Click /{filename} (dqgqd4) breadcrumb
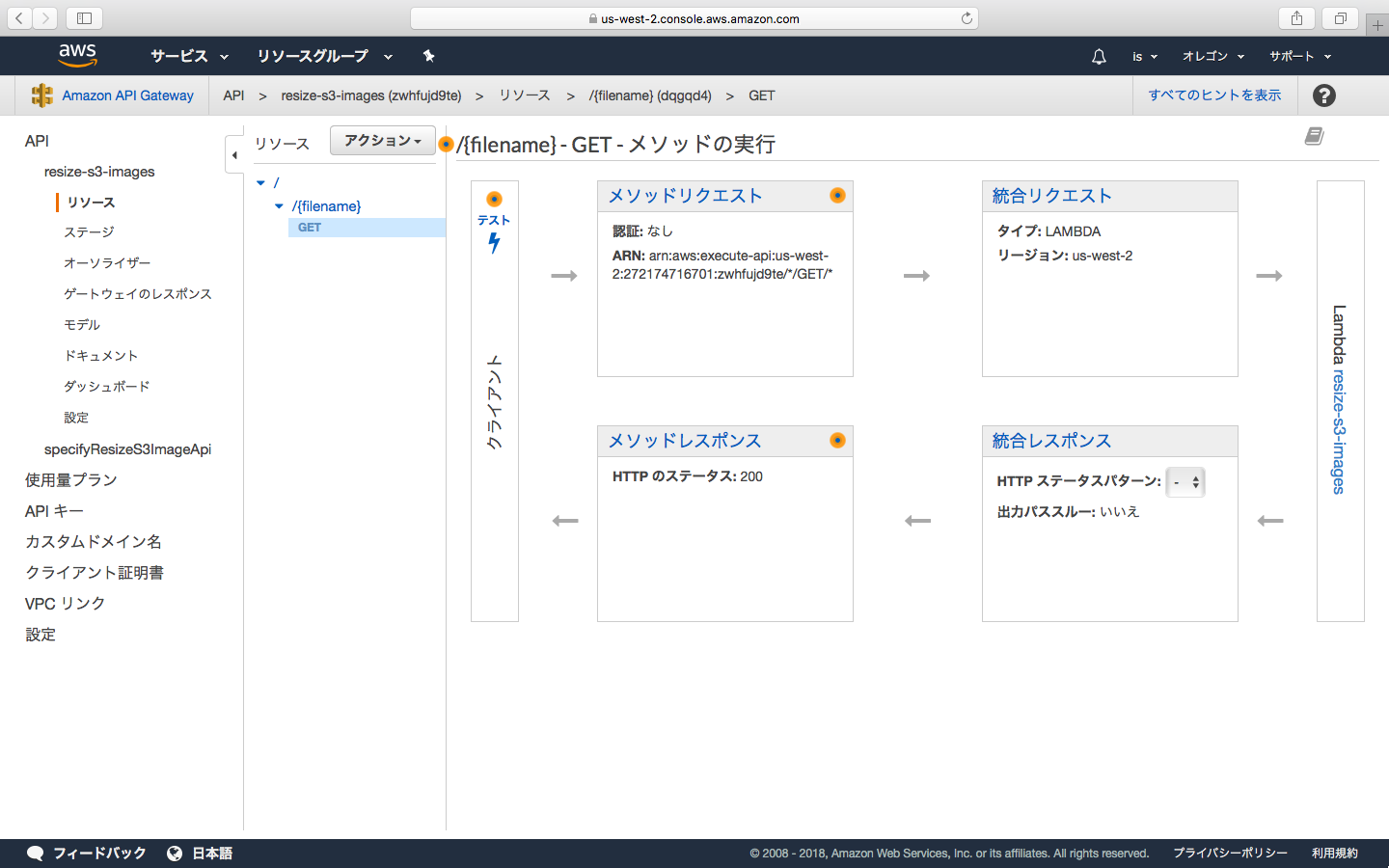The width and height of the screenshot is (1389, 868). [650, 95]
